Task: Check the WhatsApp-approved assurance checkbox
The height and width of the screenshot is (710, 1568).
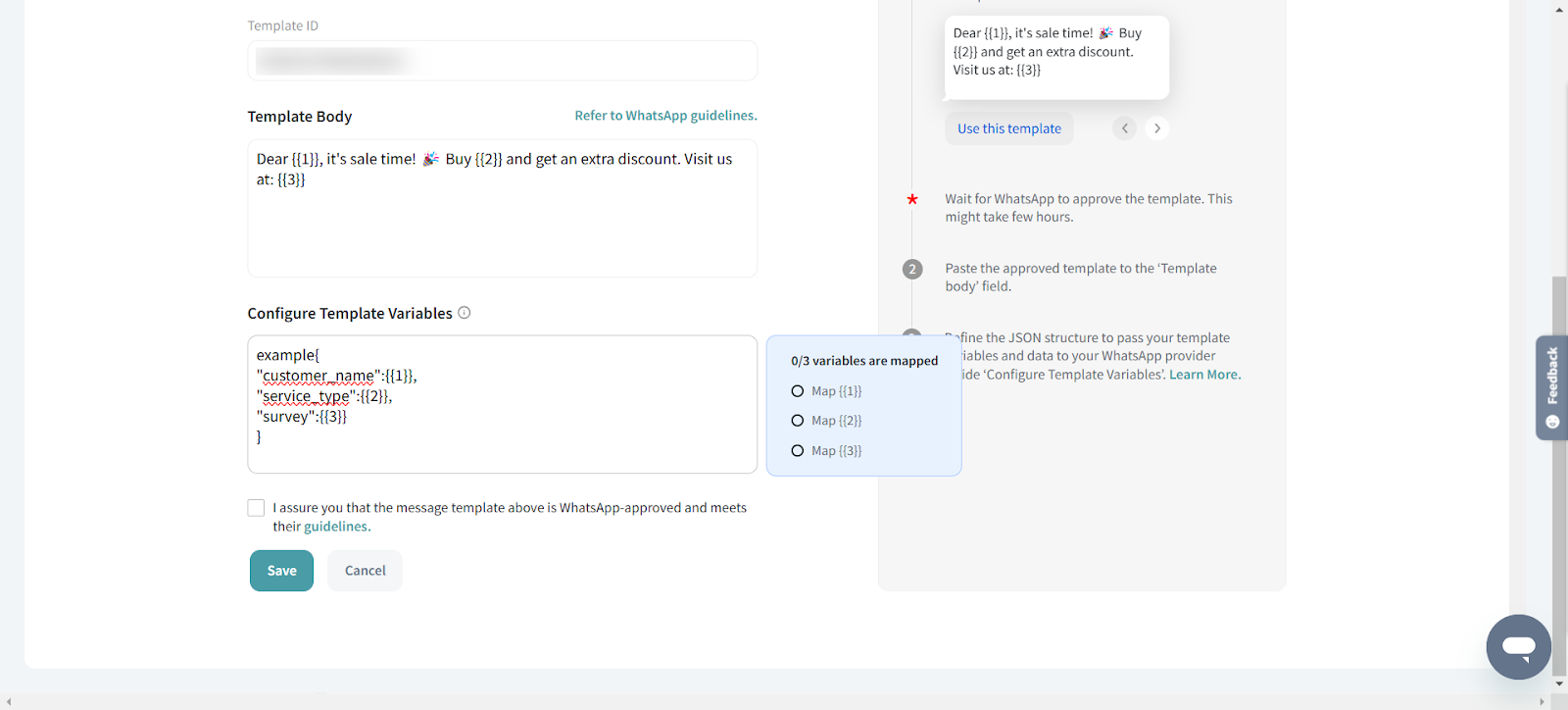Action: 257,508
